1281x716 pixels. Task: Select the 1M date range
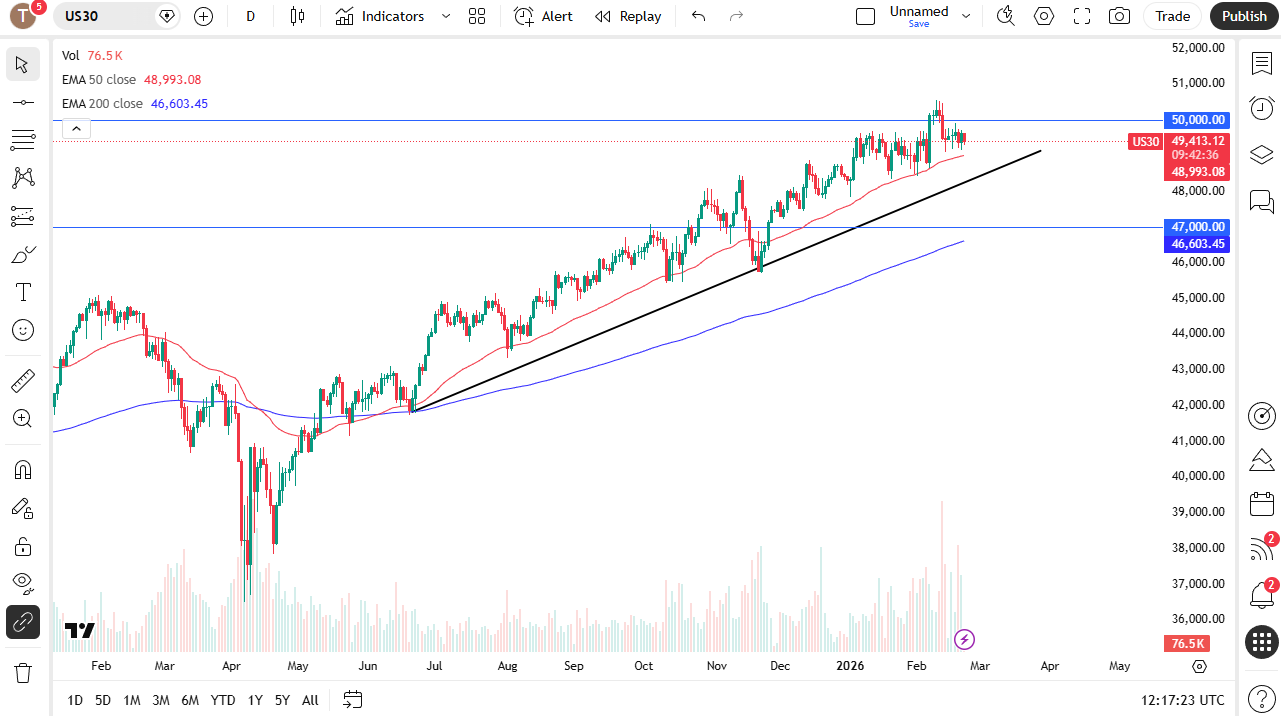(132, 700)
